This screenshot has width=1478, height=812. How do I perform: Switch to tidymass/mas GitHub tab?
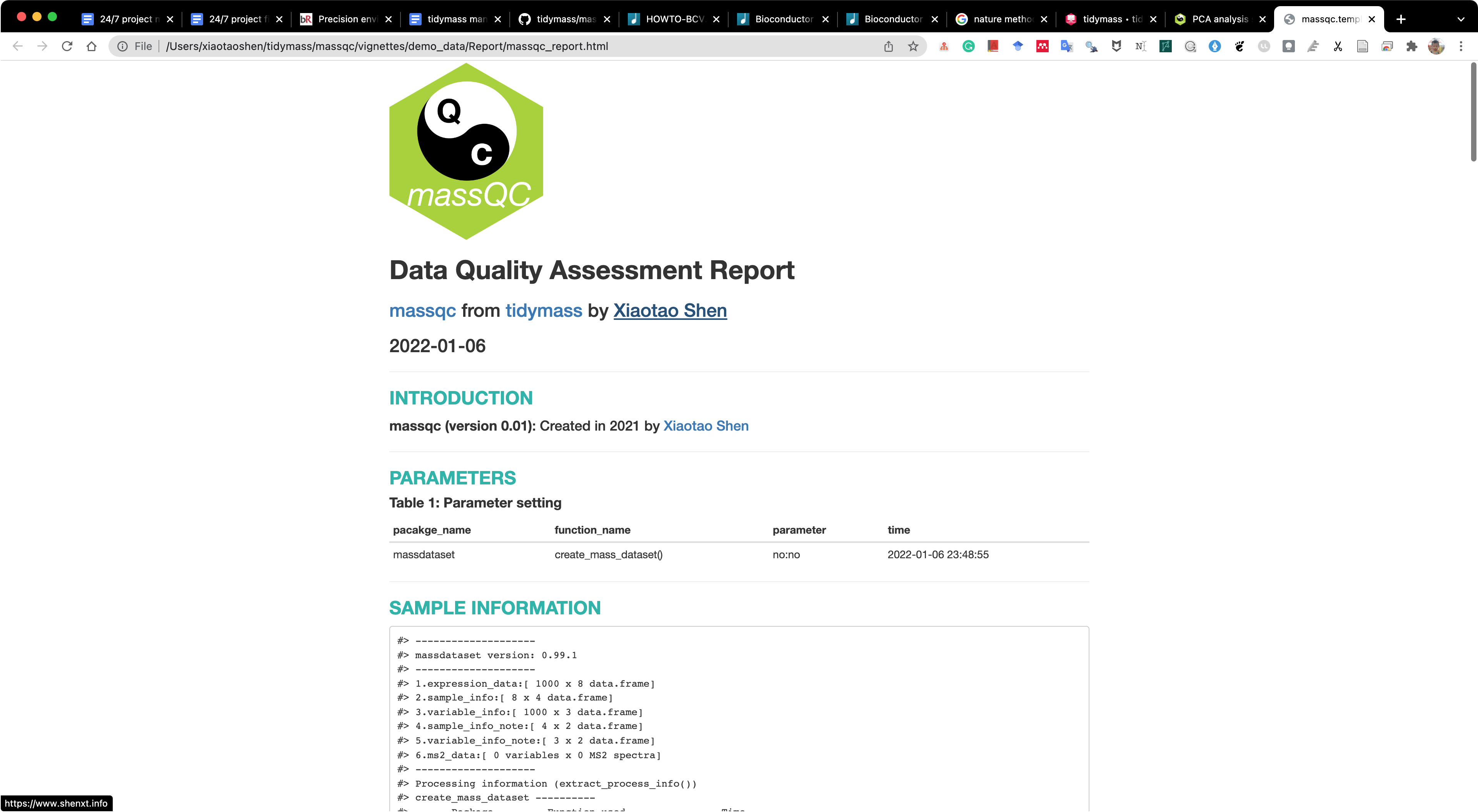565,19
